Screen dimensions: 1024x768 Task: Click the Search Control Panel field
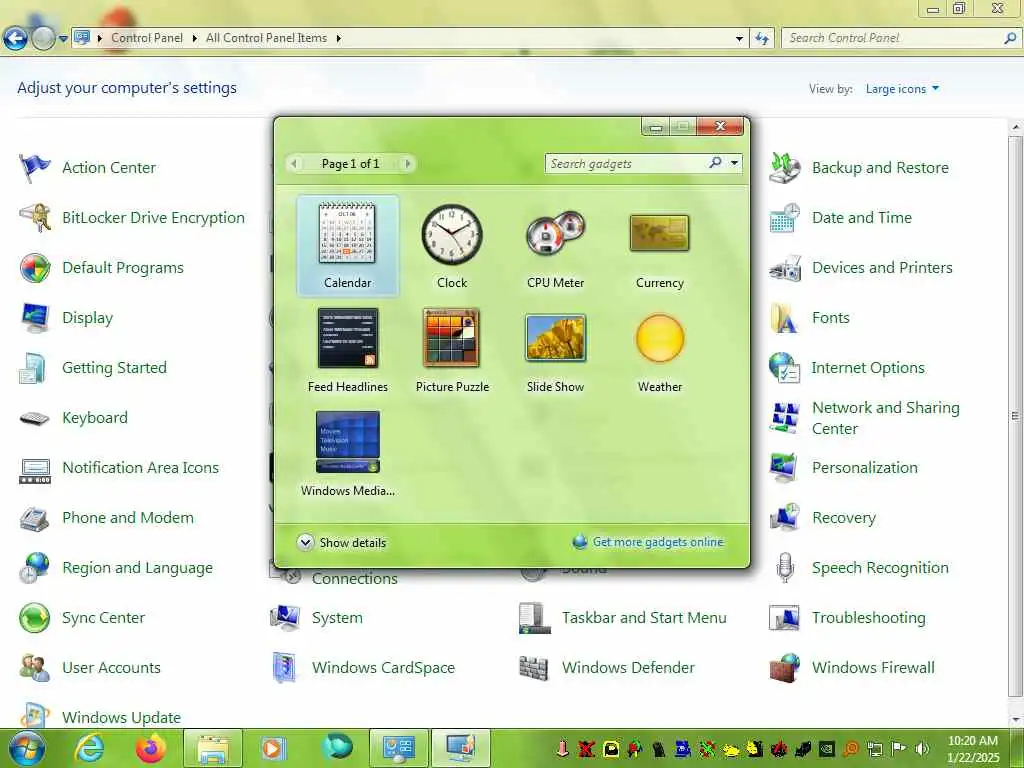click(895, 39)
